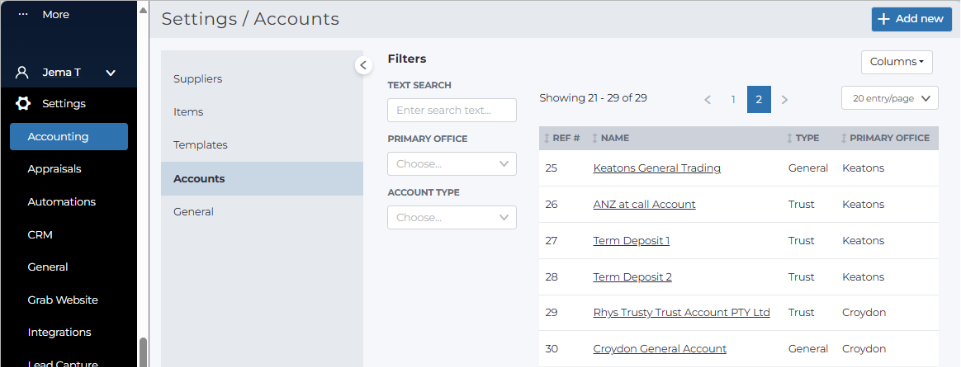
Task: Open Integrations settings in sidebar
Action: [59, 332]
